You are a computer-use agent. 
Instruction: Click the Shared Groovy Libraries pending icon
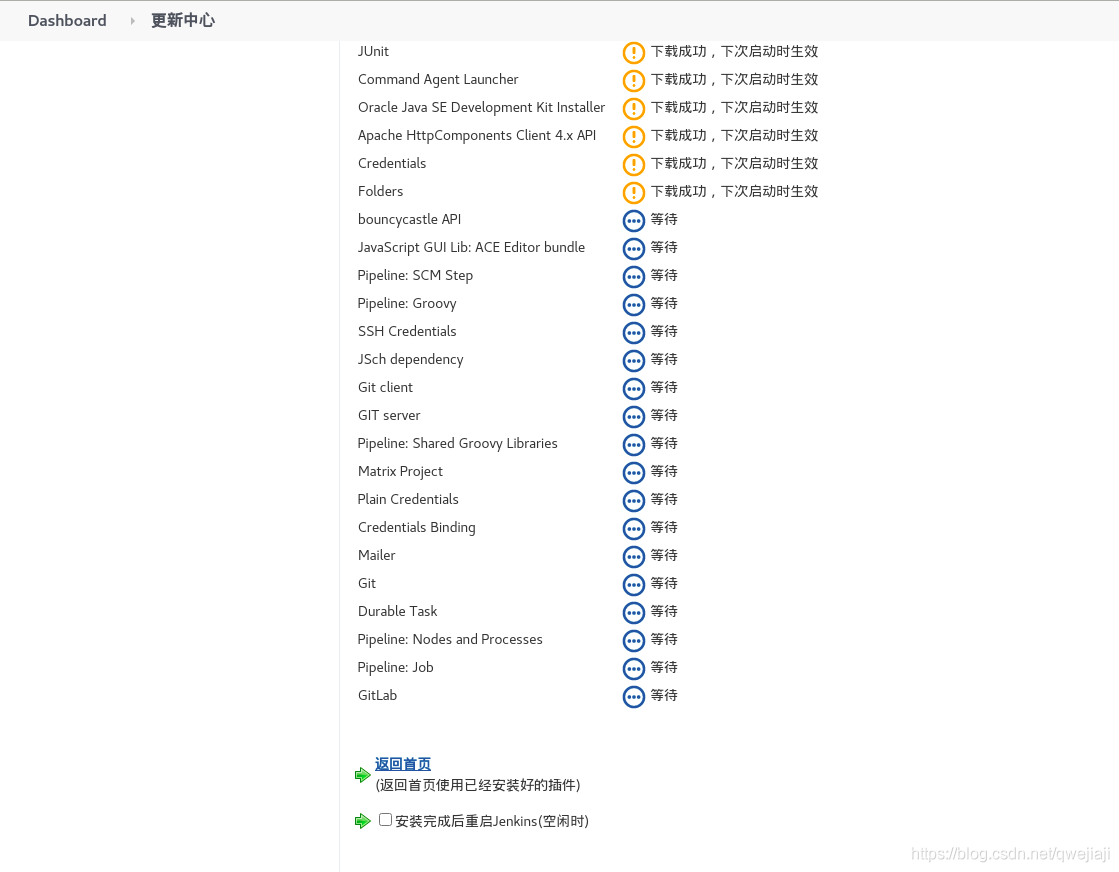tap(633, 445)
